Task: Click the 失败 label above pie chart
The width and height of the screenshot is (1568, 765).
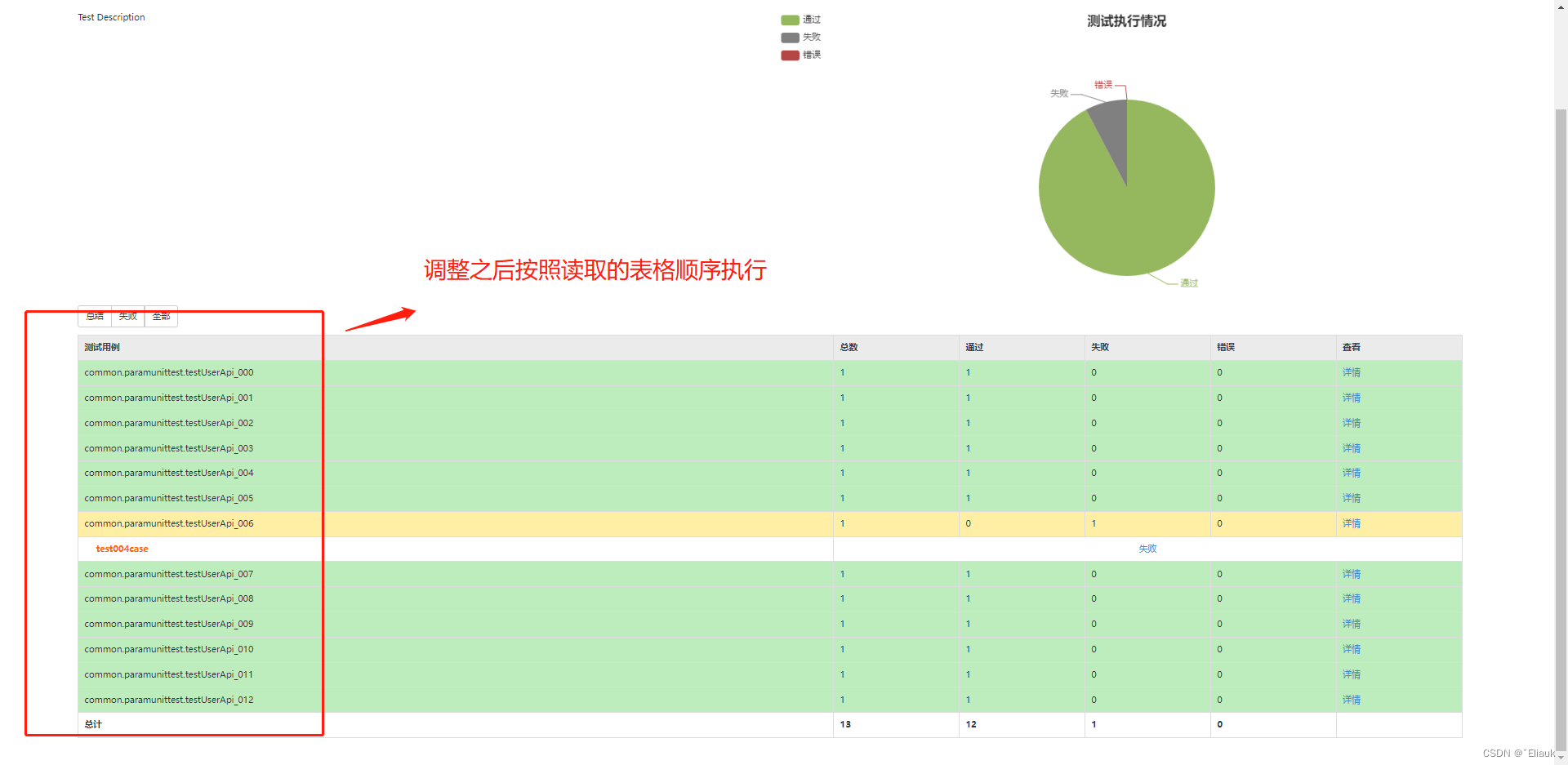Action: pyautogui.click(x=1059, y=94)
